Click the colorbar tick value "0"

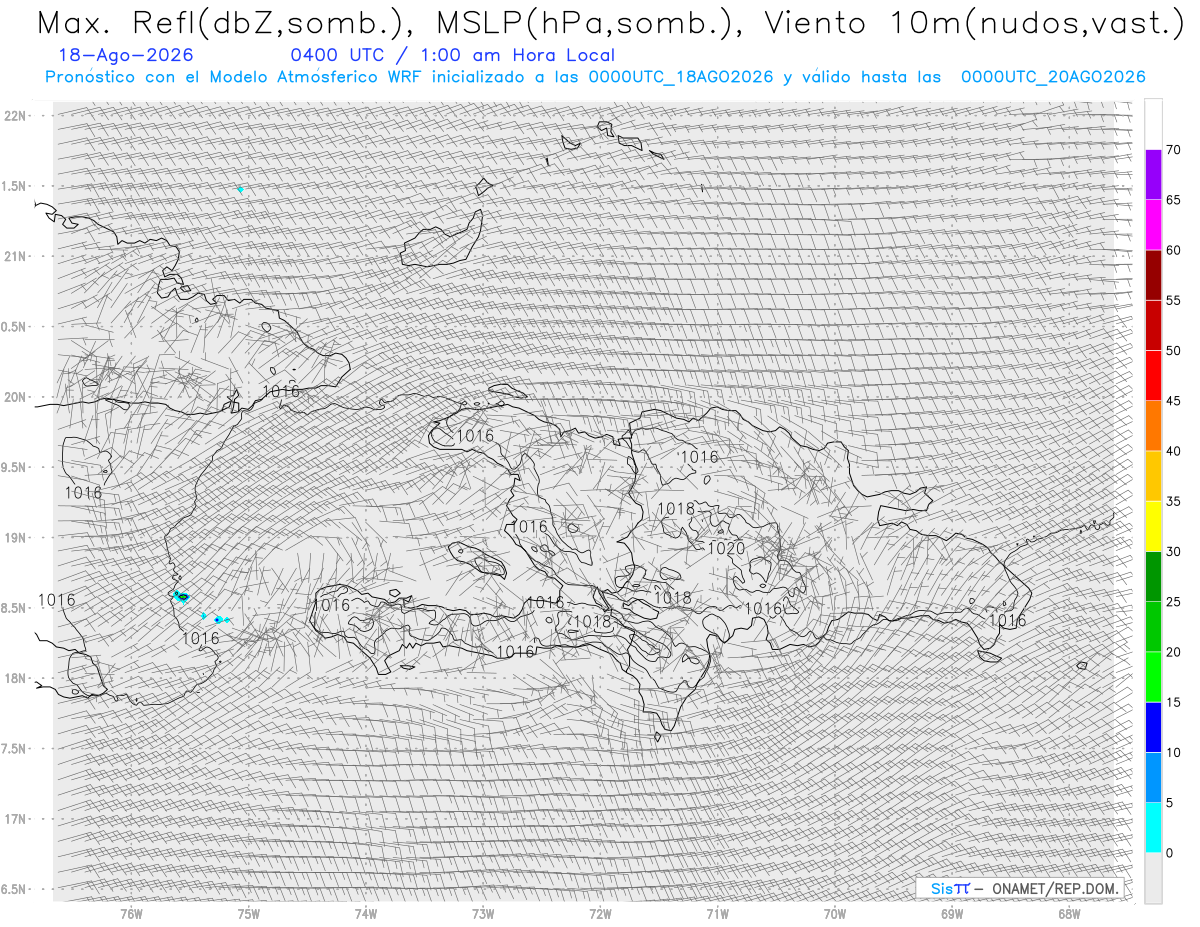point(1169,853)
